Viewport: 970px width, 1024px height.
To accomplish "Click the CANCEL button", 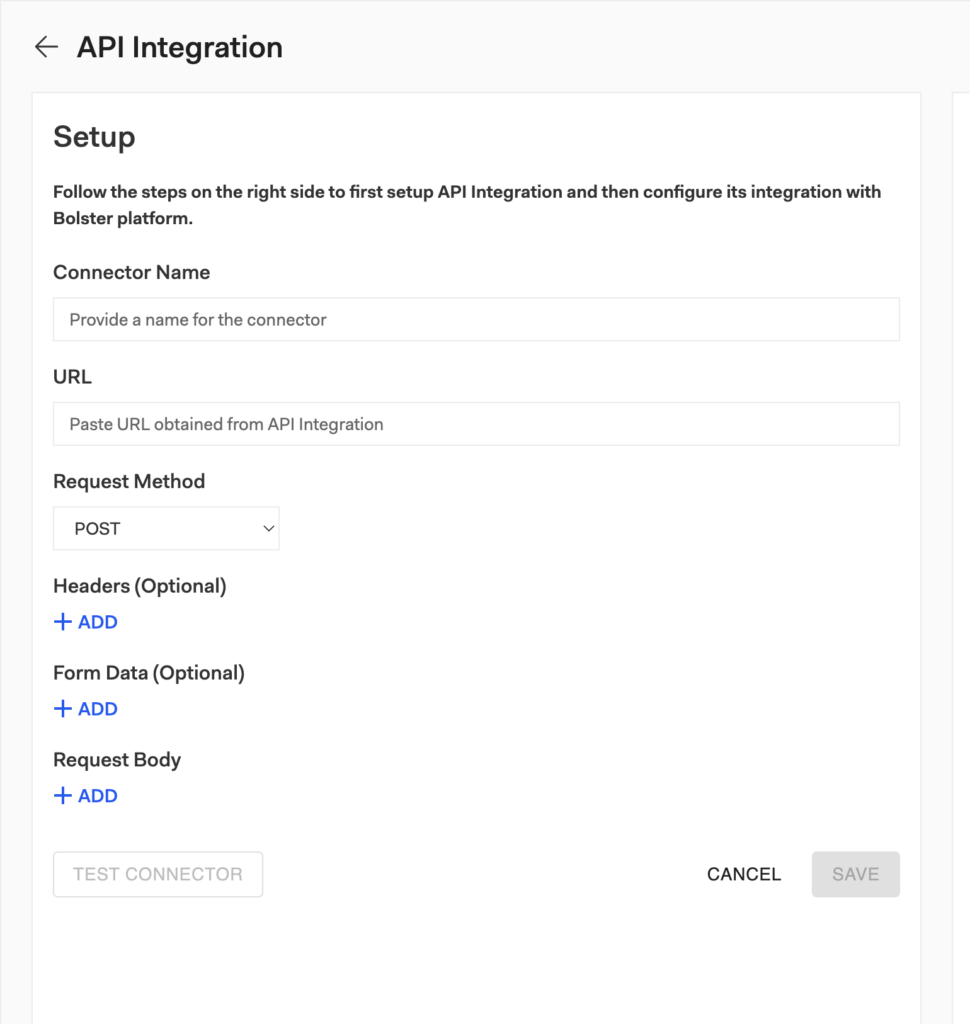I will [x=744, y=874].
